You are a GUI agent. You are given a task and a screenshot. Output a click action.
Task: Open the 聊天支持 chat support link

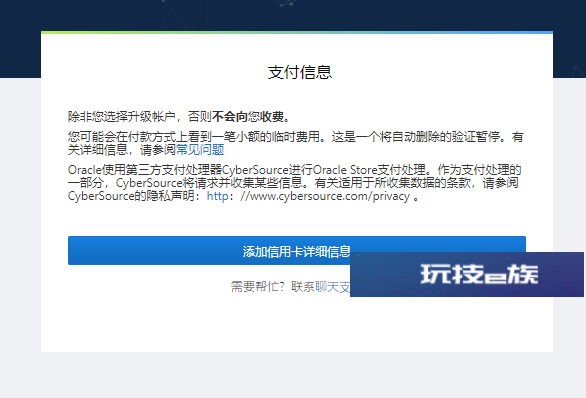pyautogui.click(x=333, y=287)
